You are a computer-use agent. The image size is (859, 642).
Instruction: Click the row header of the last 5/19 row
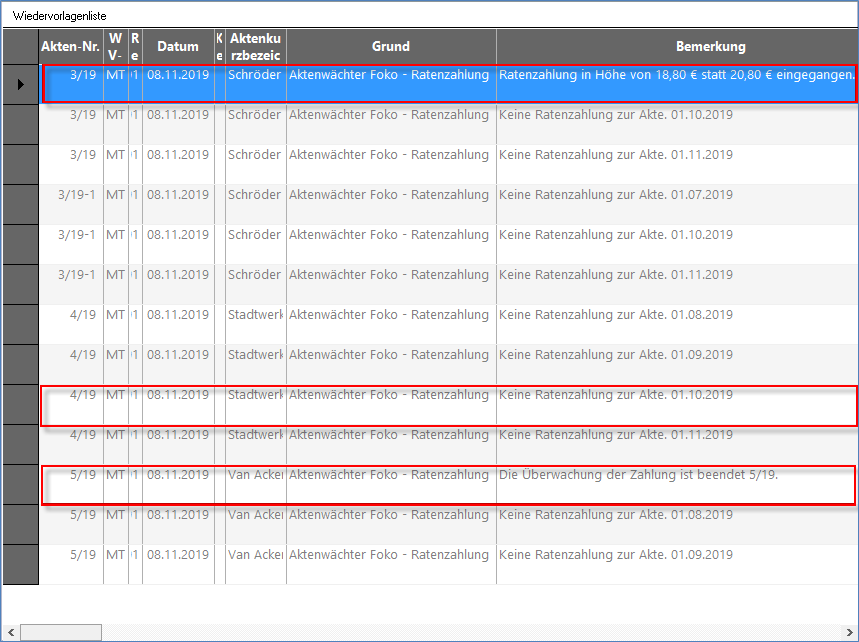click(x=20, y=564)
